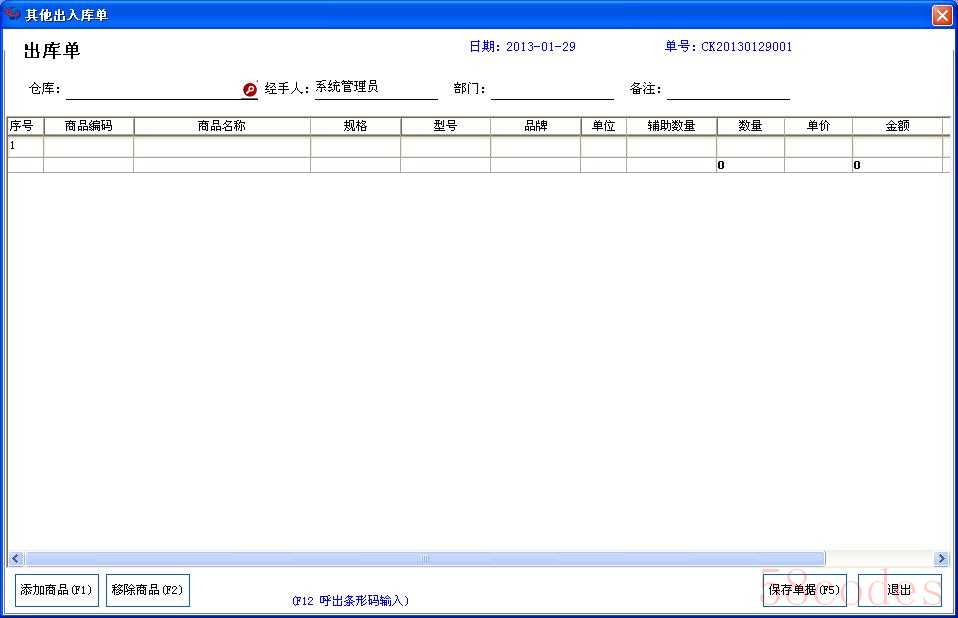Click the application icon in title bar
The image size is (958, 618).
point(13,15)
